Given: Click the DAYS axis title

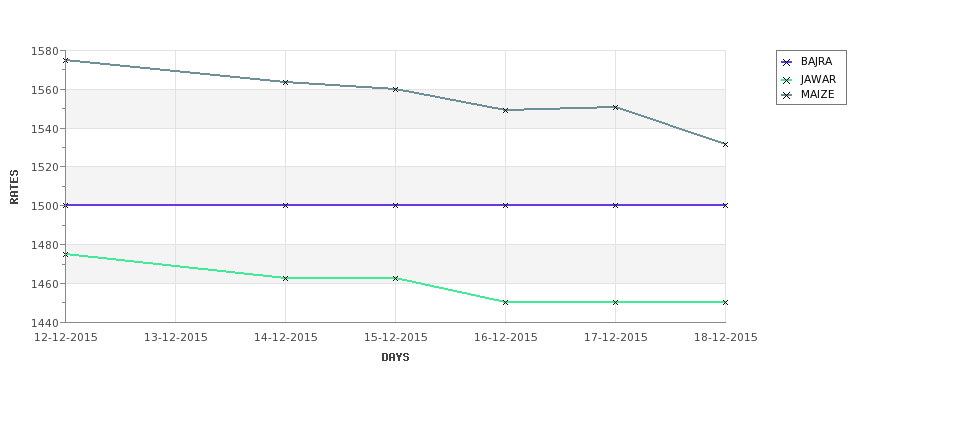Looking at the screenshot, I should coord(395,357).
